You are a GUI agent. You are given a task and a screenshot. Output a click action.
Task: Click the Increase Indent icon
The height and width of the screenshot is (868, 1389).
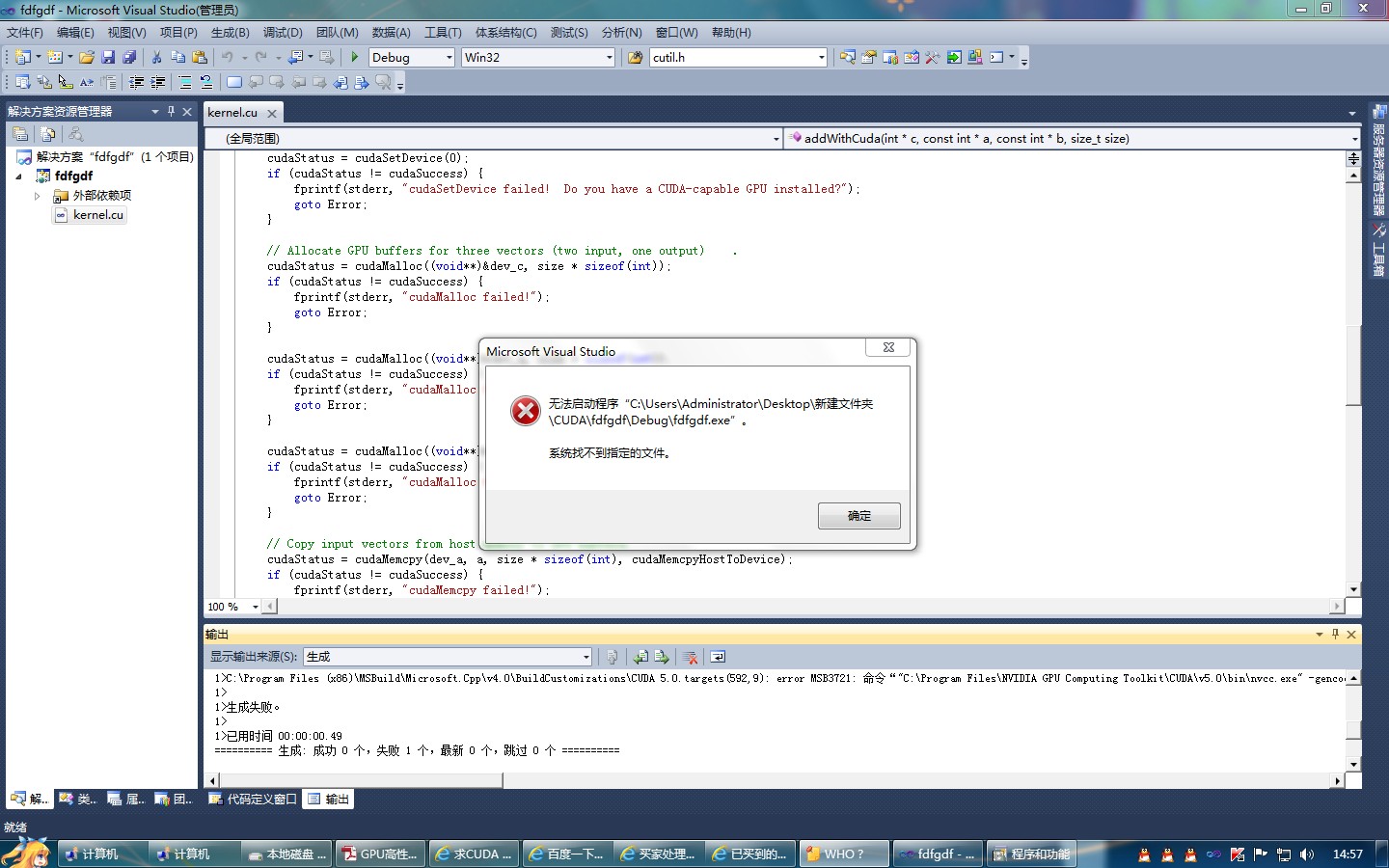[x=158, y=83]
